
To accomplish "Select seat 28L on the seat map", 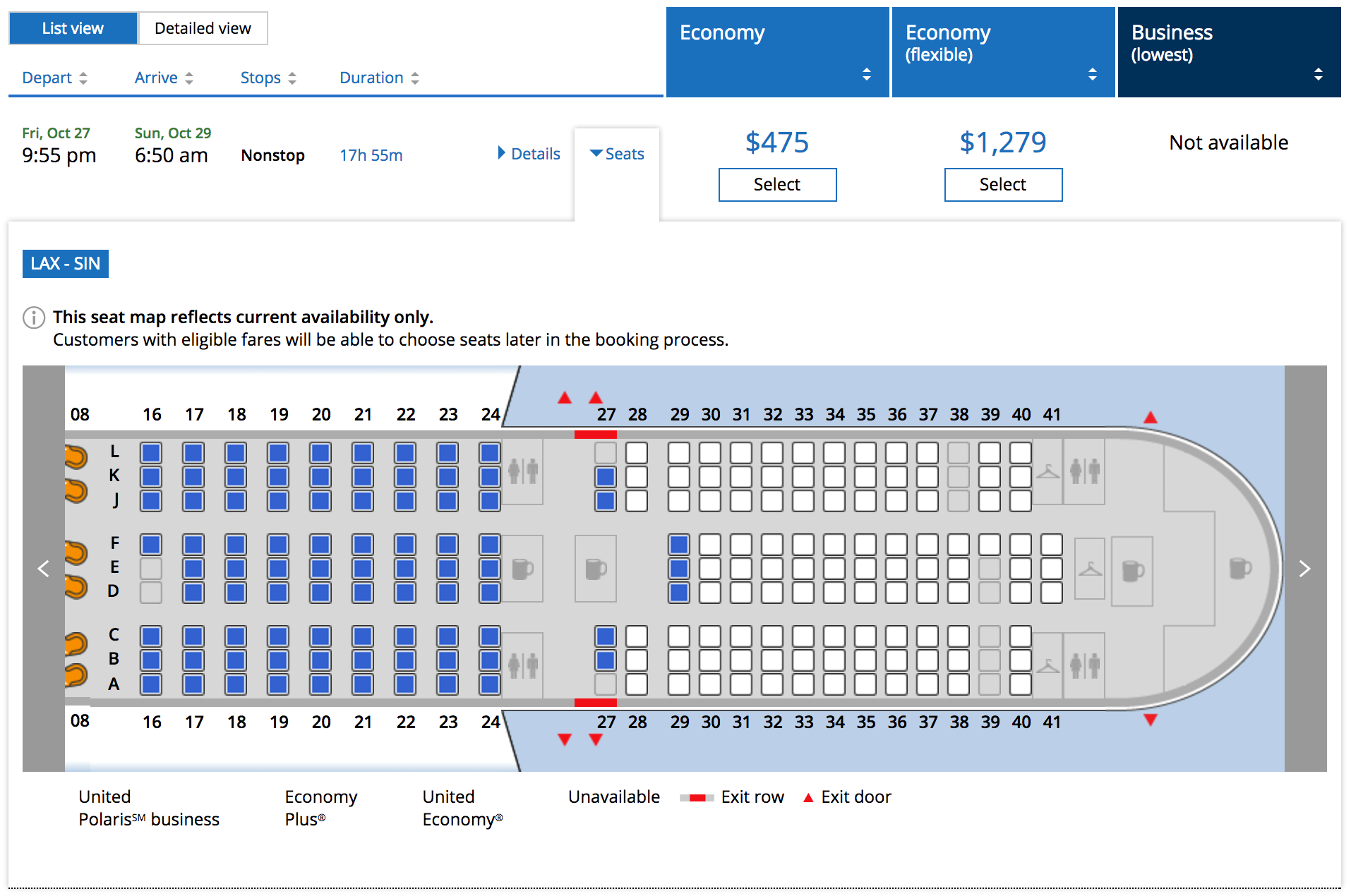I will [637, 453].
